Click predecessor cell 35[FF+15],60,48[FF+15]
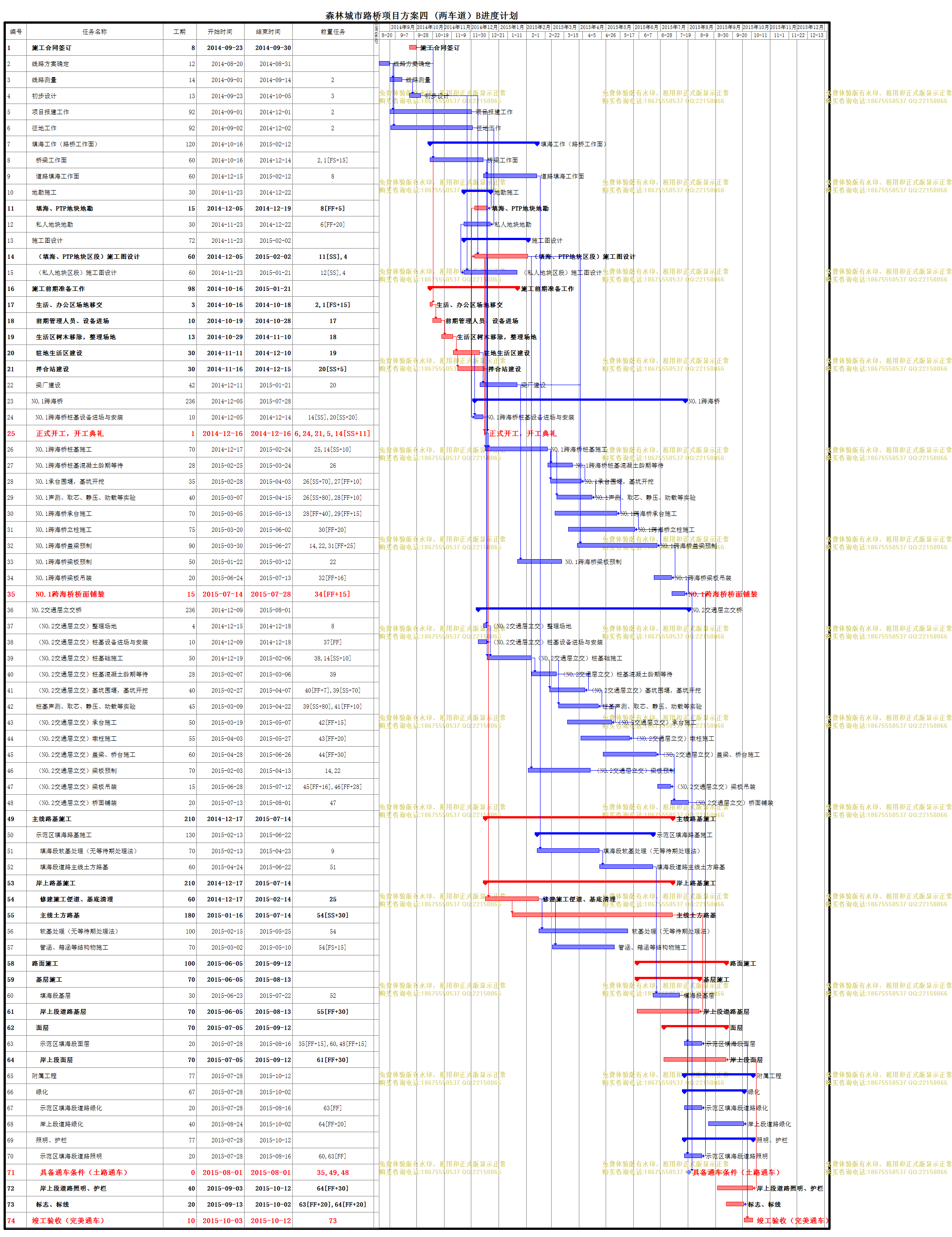The height and width of the screenshot is (1237, 952). point(333,1044)
